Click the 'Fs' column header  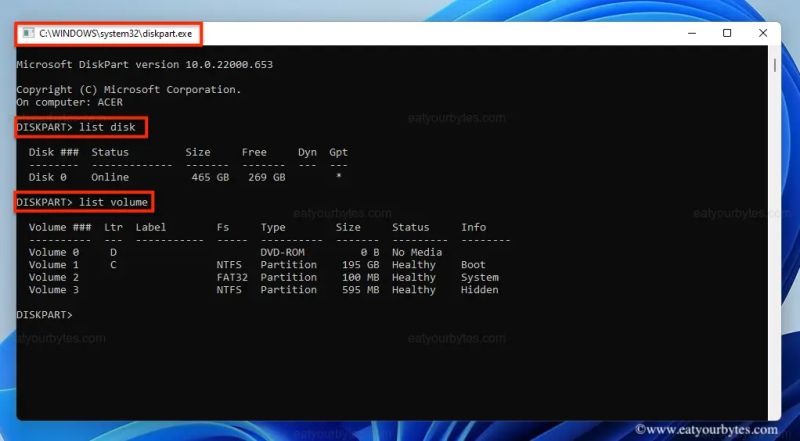[x=223, y=227]
